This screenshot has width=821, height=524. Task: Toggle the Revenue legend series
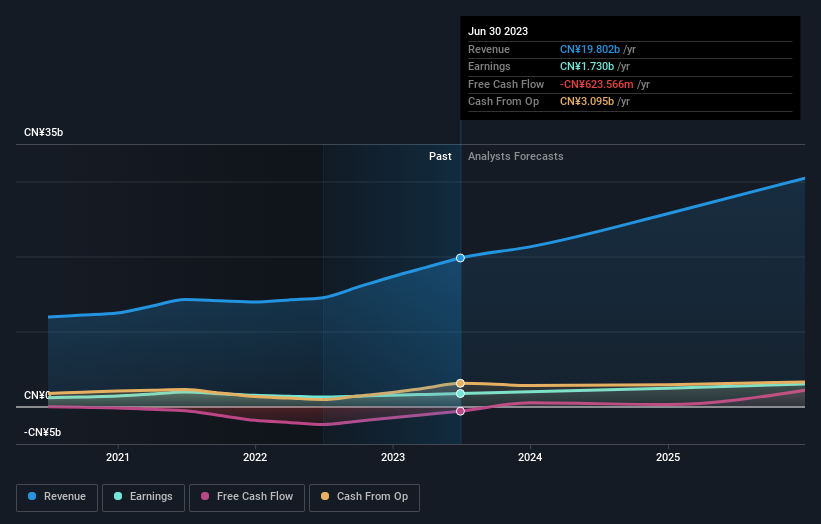pos(57,497)
